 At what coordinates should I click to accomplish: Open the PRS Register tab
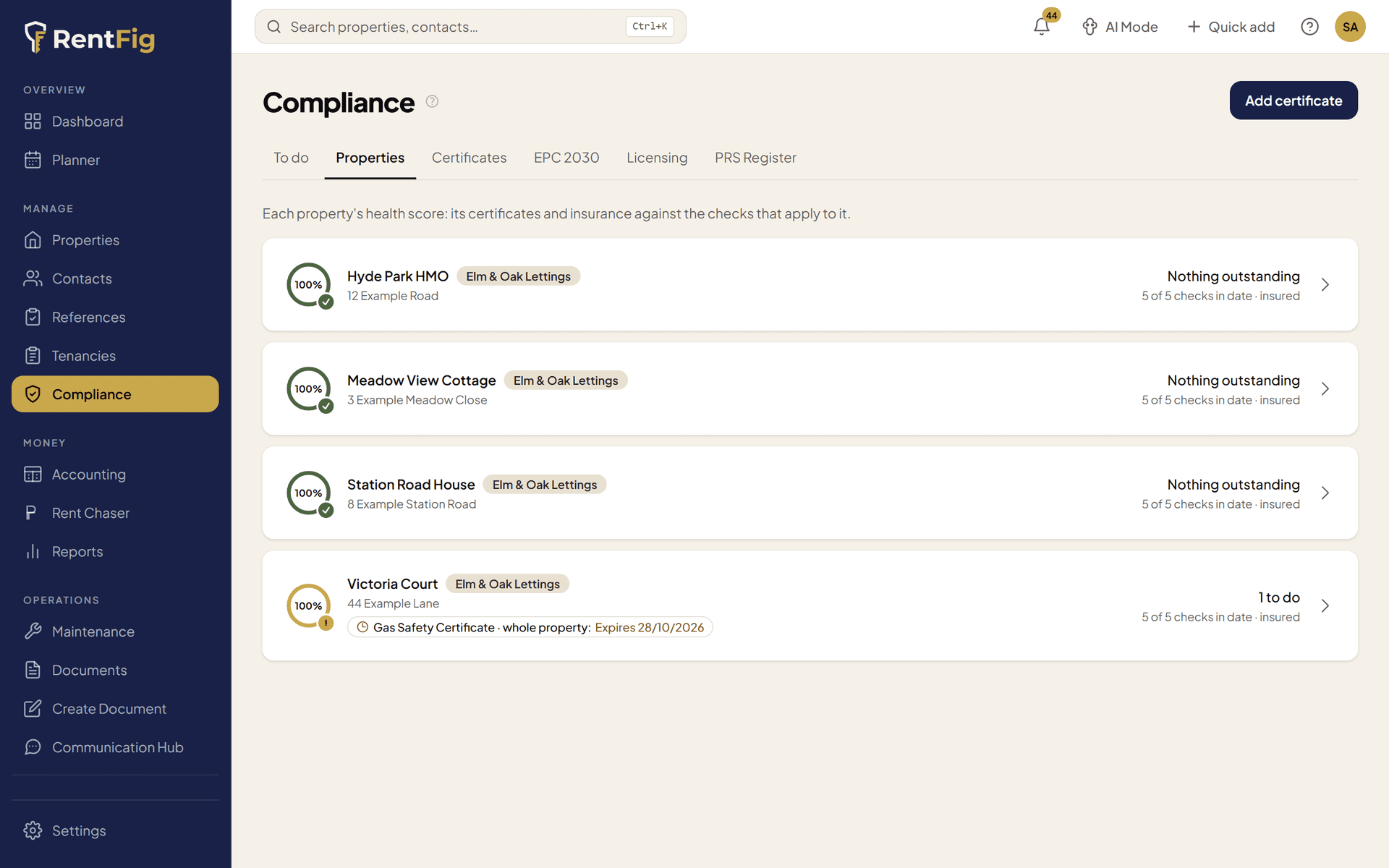[755, 158]
